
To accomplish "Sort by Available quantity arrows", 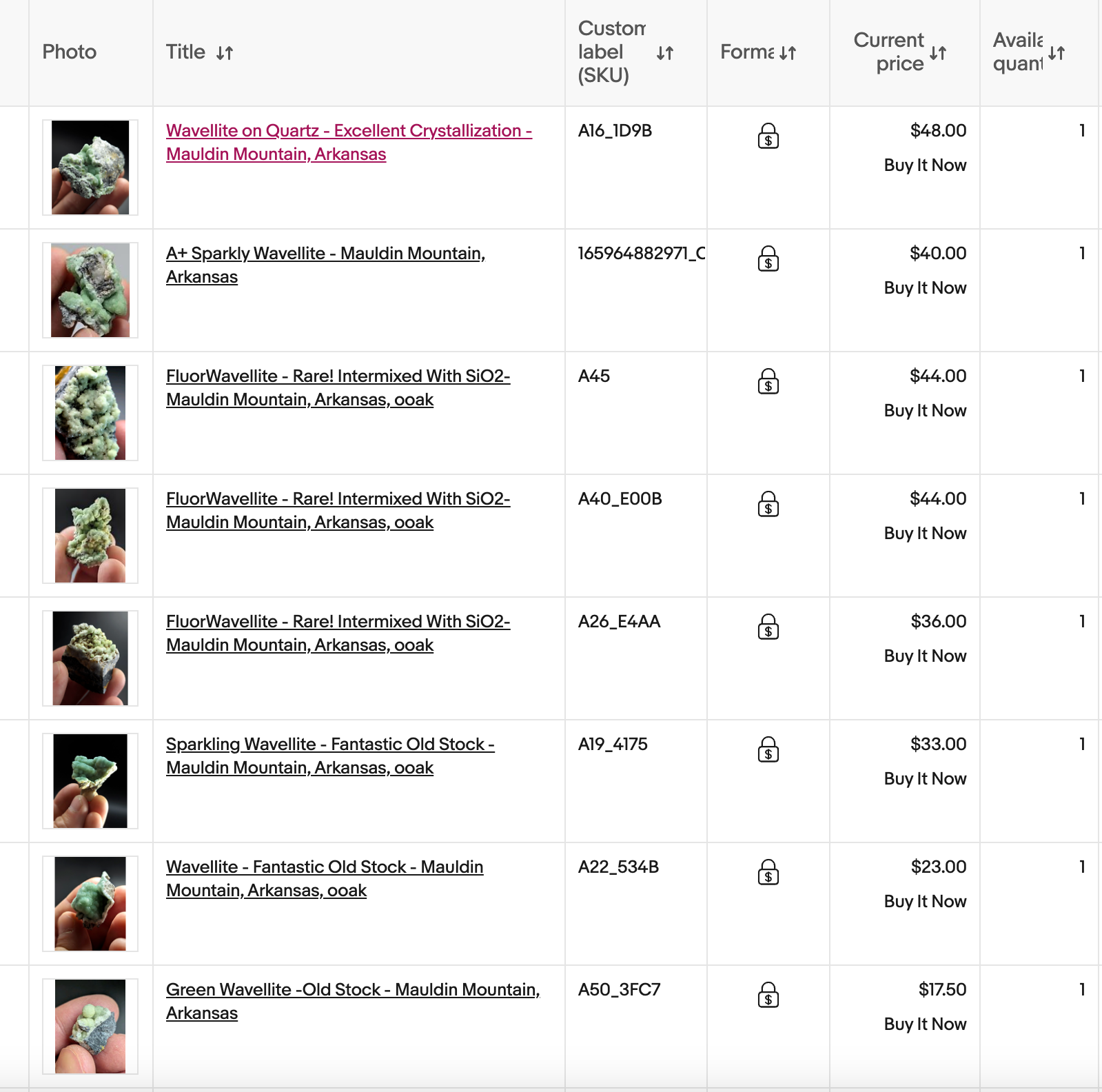I will [1057, 52].
